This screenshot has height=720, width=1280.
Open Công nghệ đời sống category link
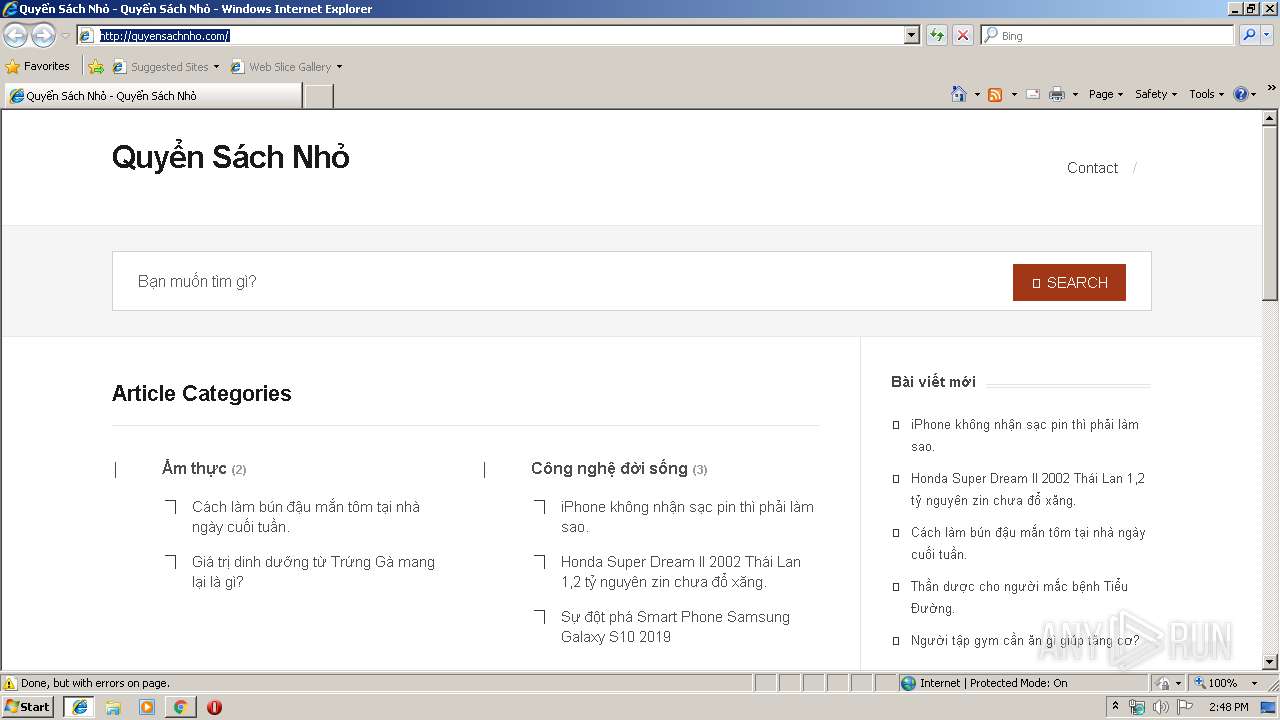[609, 468]
